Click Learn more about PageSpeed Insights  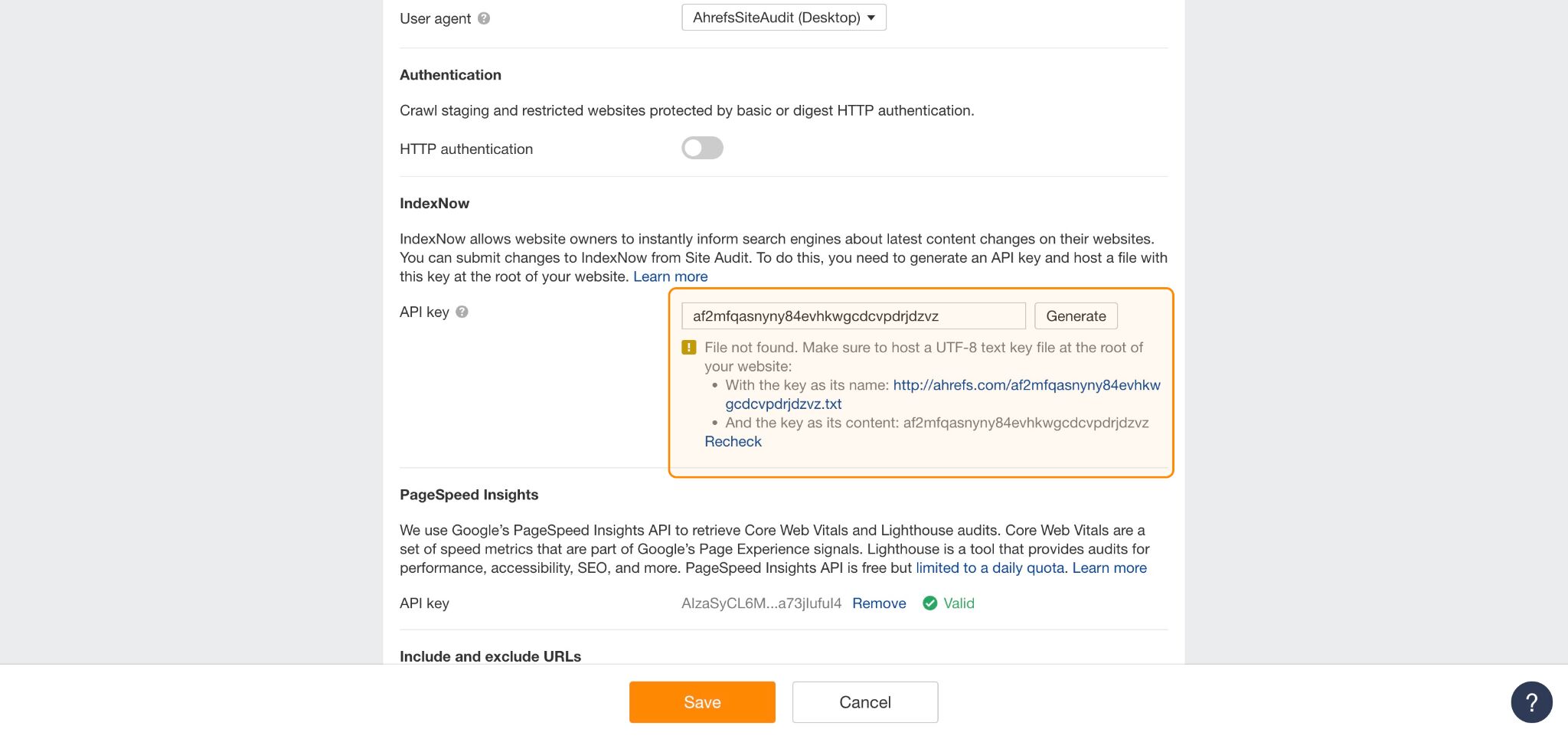coord(1109,567)
